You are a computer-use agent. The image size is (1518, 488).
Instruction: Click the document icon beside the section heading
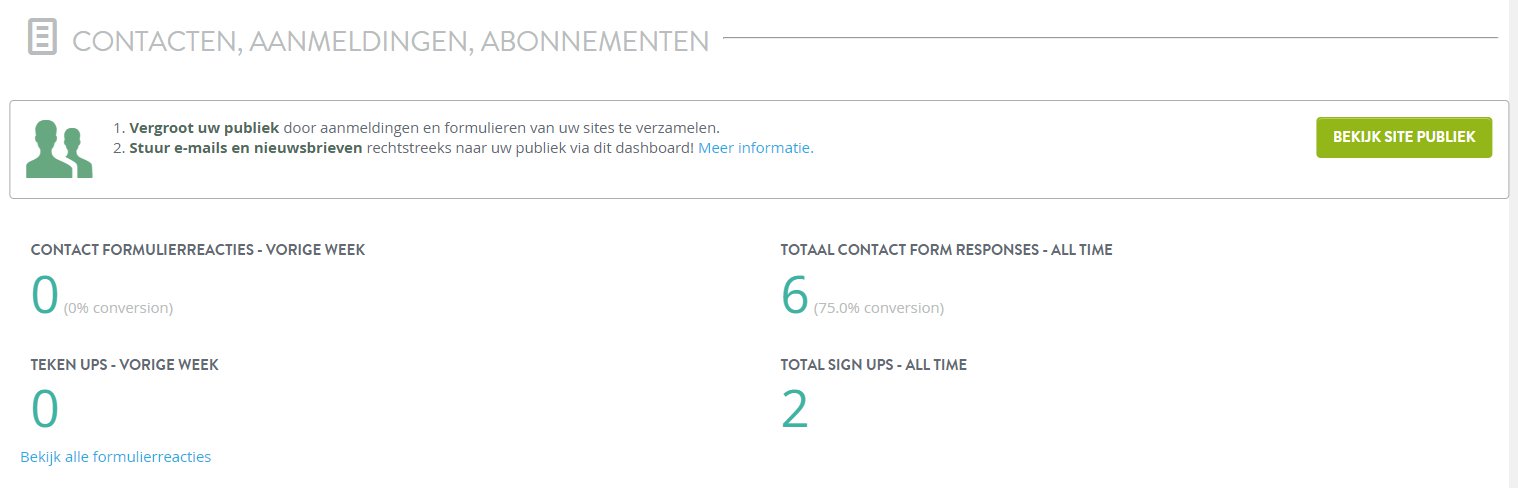pos(42,38)
